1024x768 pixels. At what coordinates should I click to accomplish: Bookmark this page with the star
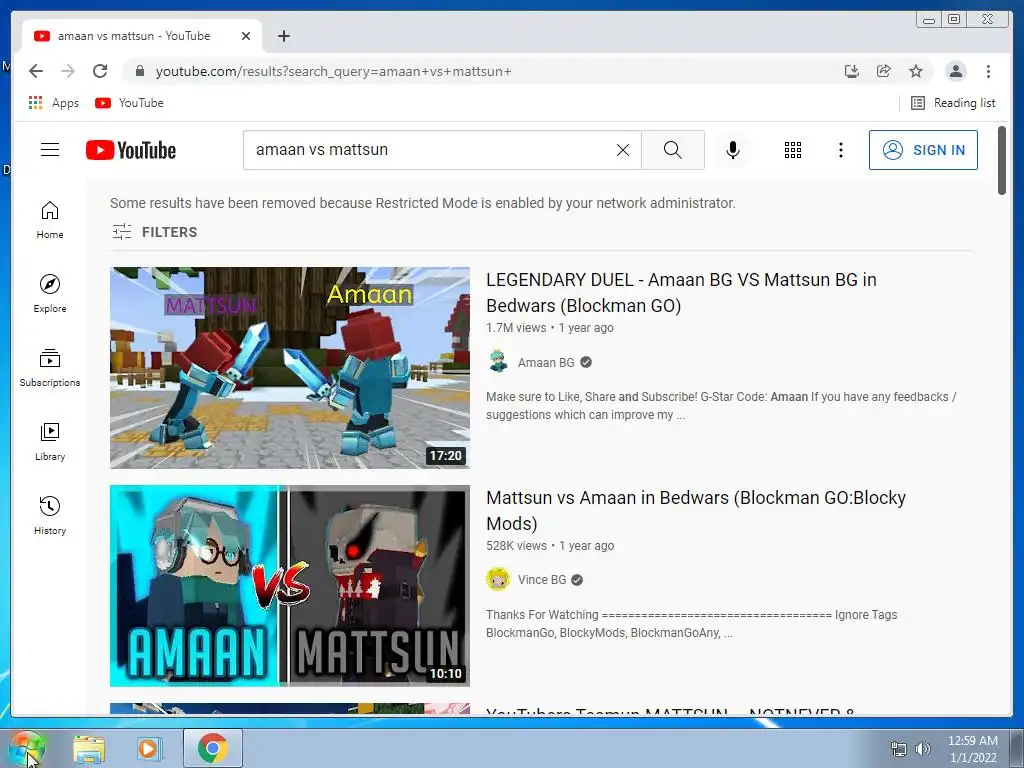click(x=916, y=71)
